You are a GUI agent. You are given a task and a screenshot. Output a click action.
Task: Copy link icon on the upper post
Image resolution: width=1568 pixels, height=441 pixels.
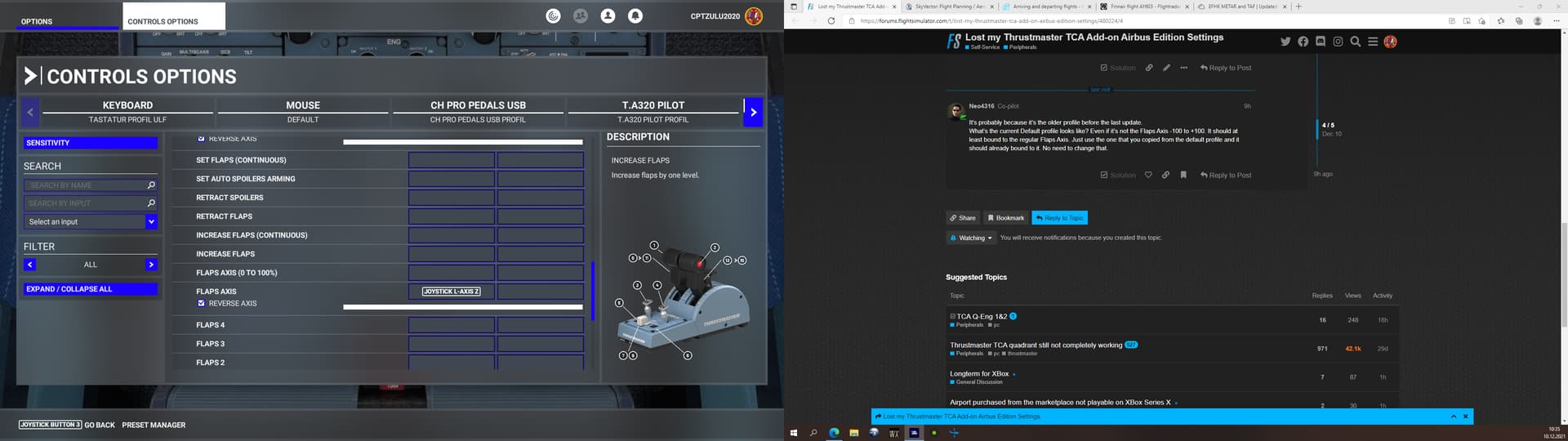(x=1149, y=68)
